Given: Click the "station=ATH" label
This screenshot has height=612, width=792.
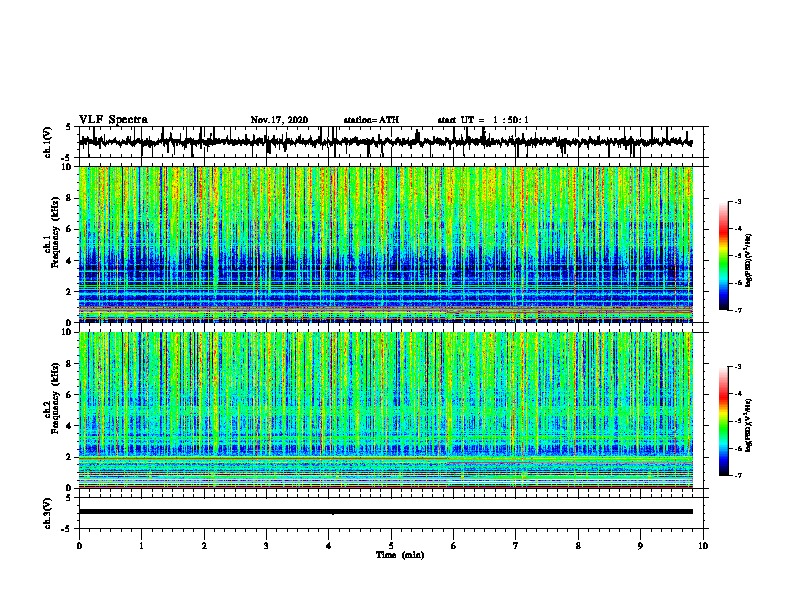Looking at the screenshot, I should pos(371,120).
